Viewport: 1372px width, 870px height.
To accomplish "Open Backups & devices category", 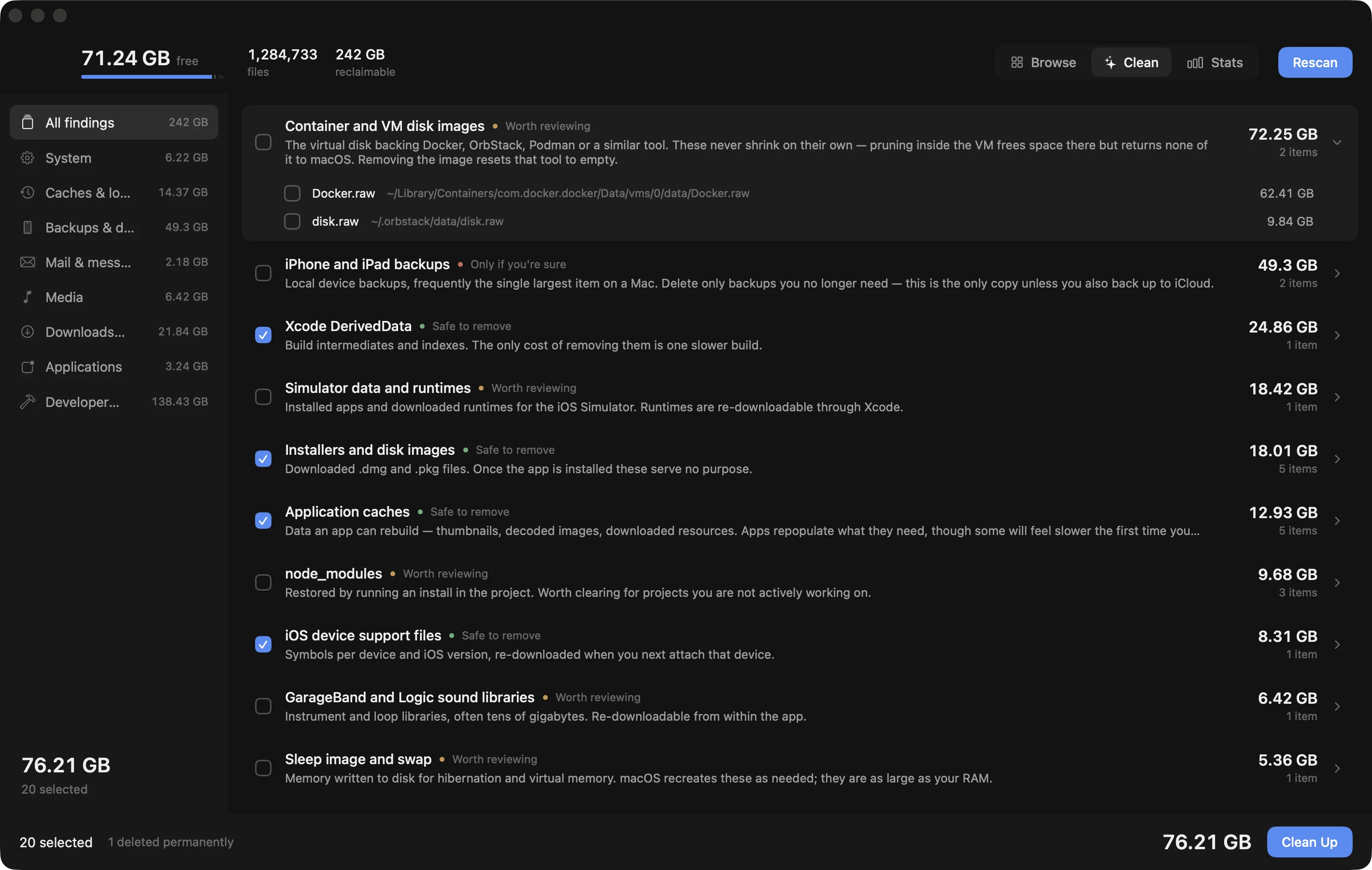I will point(114,228).
